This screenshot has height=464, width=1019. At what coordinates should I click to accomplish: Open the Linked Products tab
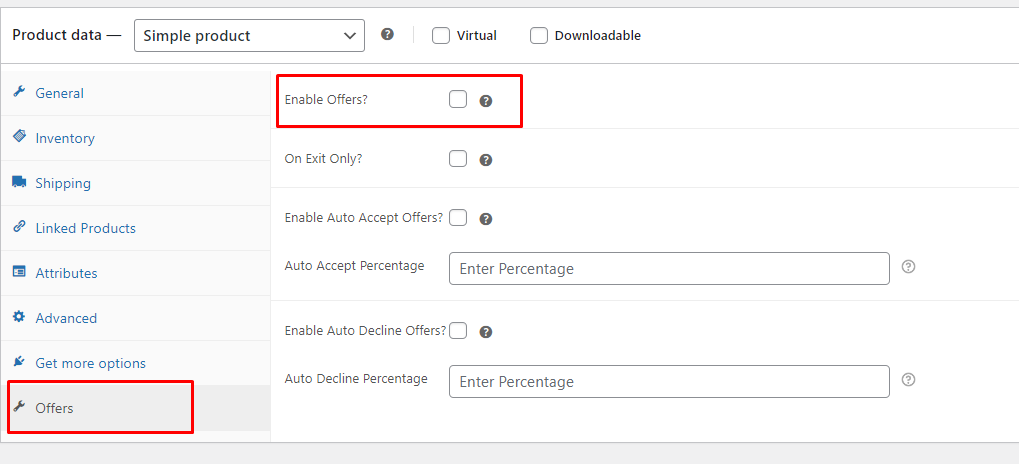pos(135,228)
